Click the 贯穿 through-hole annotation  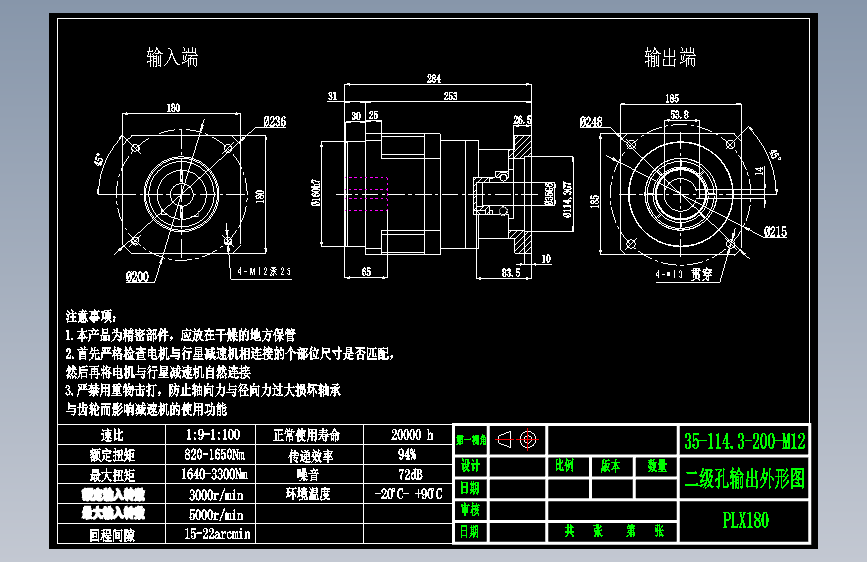(x=702, y=274)
